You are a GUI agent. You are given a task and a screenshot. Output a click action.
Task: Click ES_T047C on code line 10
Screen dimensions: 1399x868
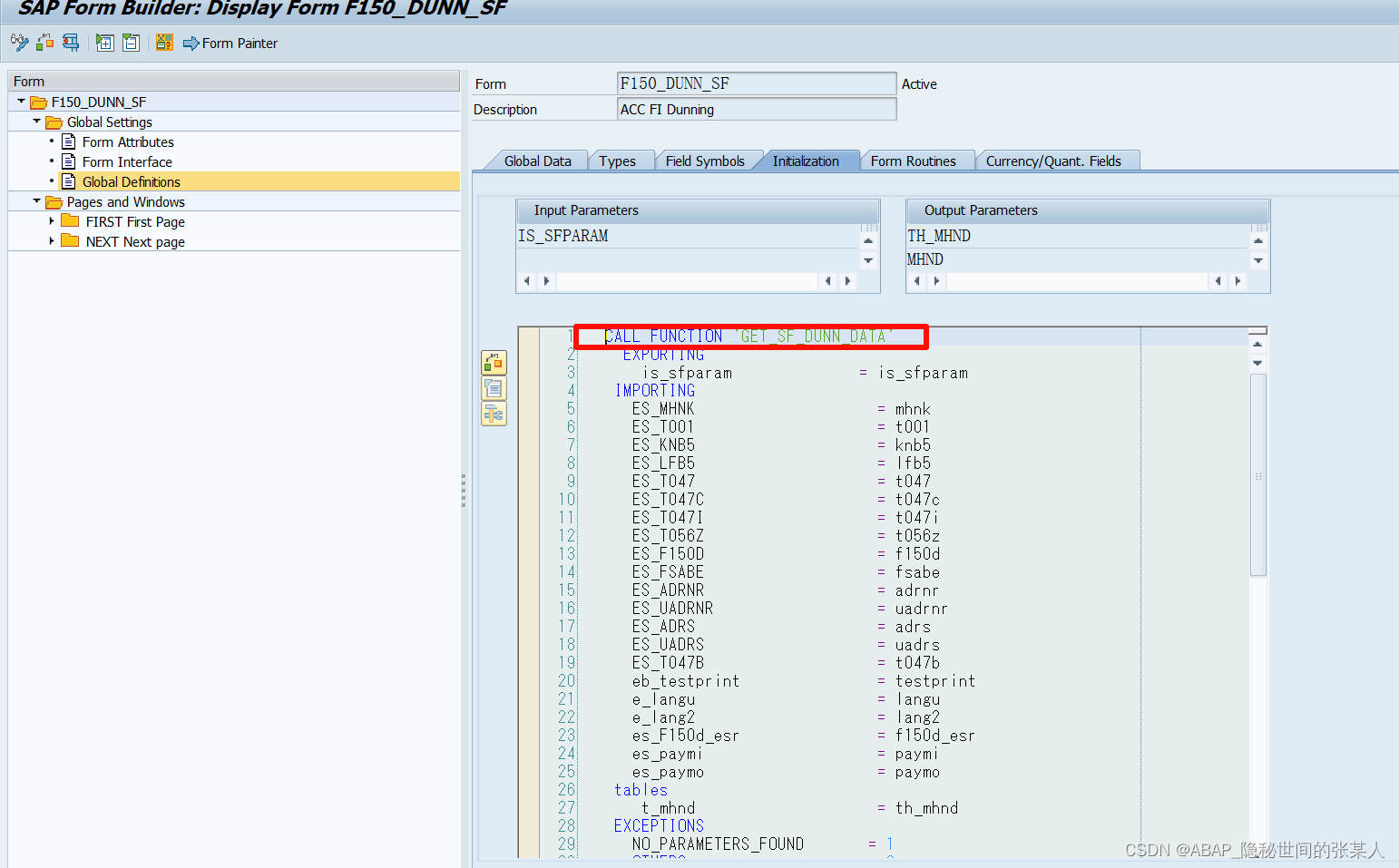click(668, 500)
